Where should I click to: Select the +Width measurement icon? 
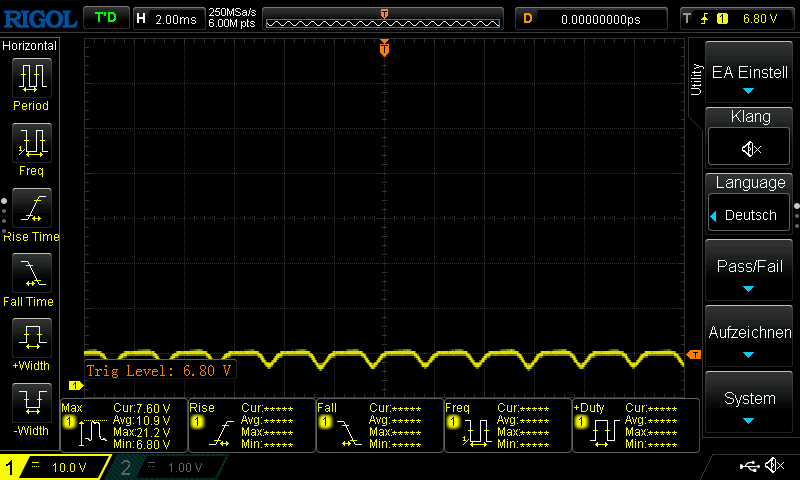31,338
